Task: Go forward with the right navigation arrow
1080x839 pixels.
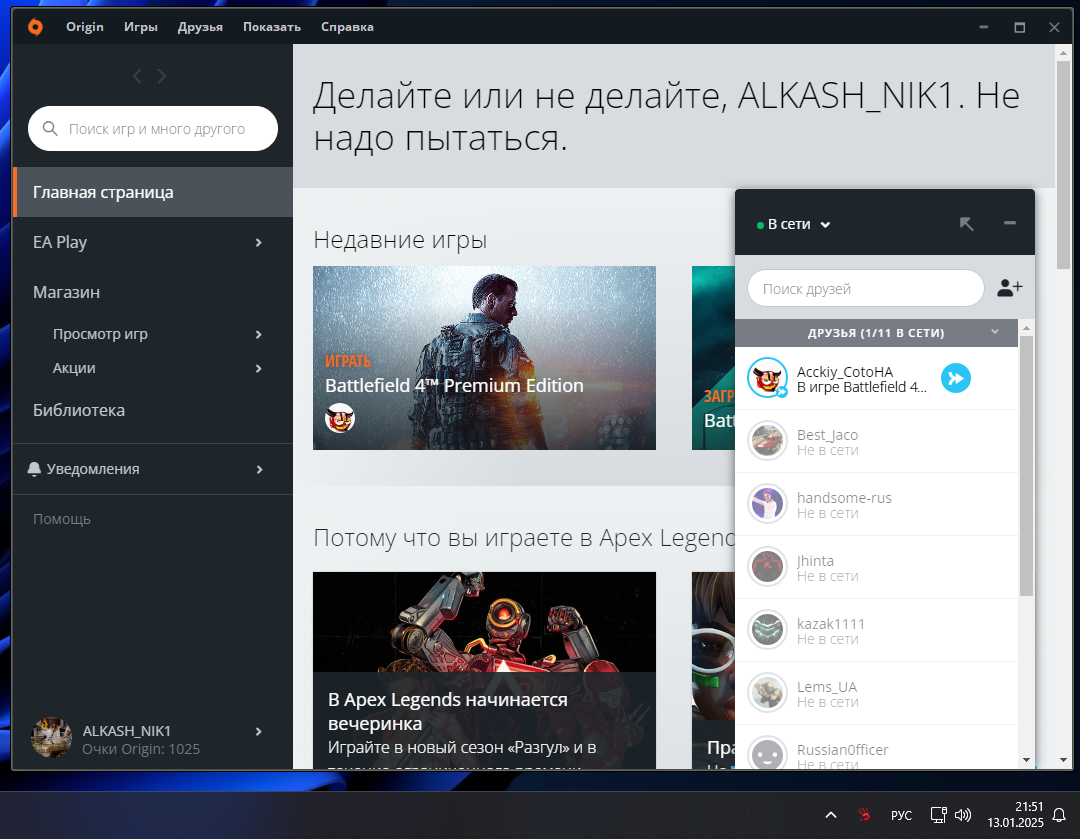Action: coord(162,76)
